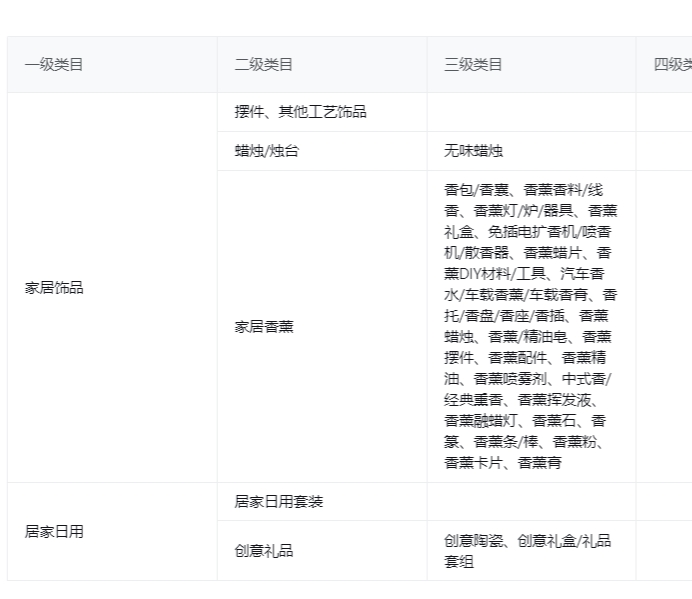Click the 无味蜡烛 third-level cell
This screenshot has height=599, width=692.
pyautogui.click(x=474, y=151)
